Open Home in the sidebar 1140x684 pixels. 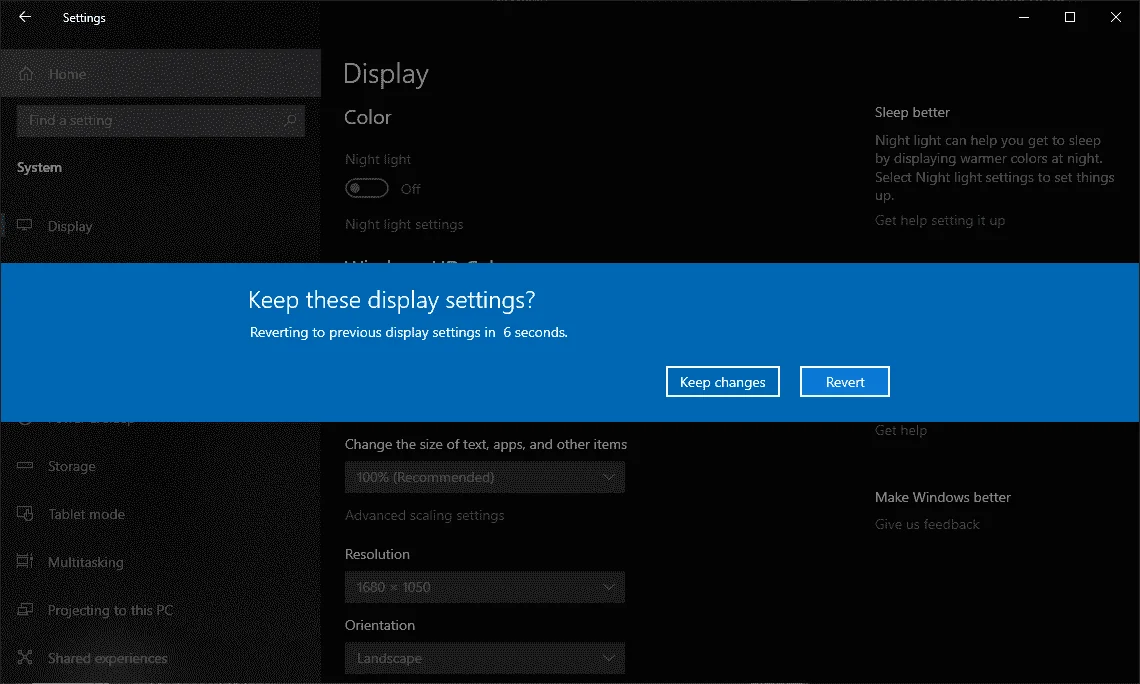pyautogui.click(x=161, y=73)
